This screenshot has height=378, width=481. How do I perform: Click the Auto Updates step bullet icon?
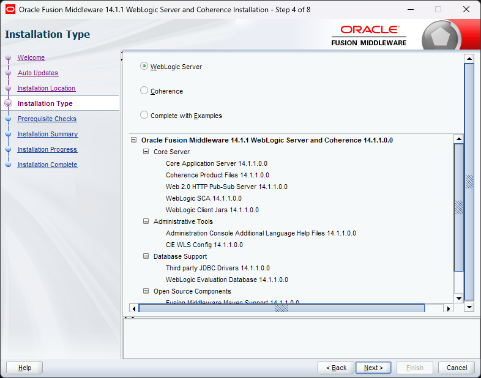[8, 73]
